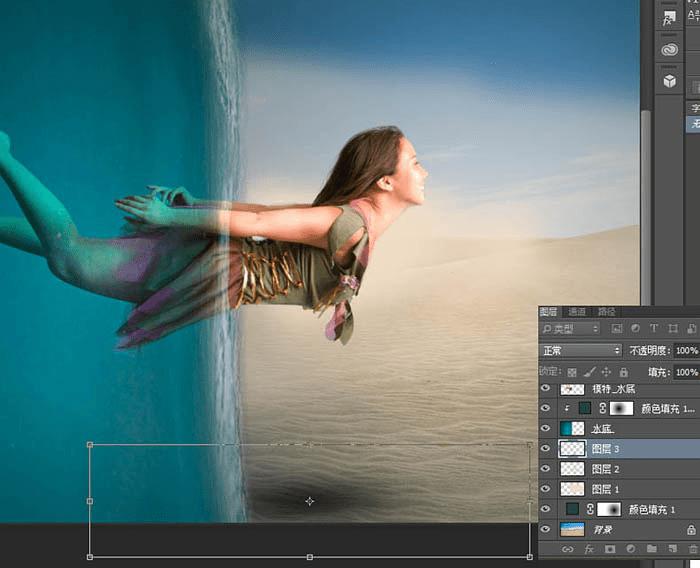This screenshot has width=700, height=568.
Task: Click the opacity 100% field
Action: click(x=686, y=351)
